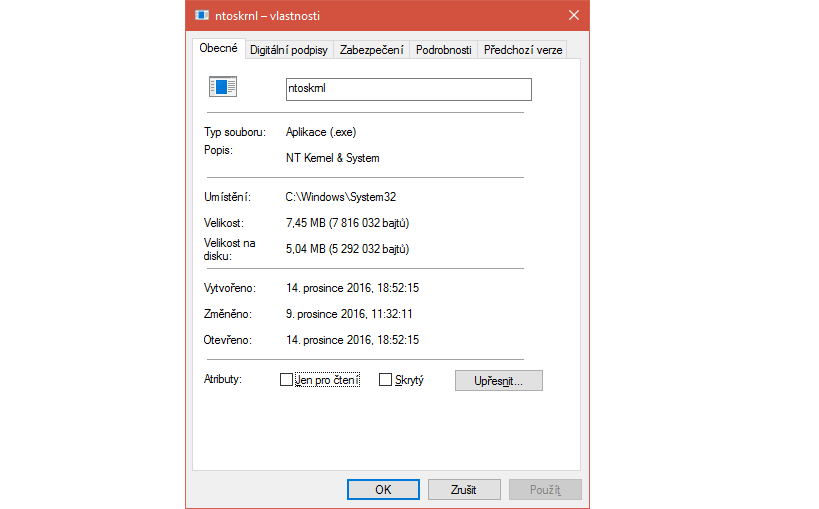Click the window title 'ntoskrnl – vlastnosti'
This screenshot has height=509, width=819.
click(x=267, y=16)
